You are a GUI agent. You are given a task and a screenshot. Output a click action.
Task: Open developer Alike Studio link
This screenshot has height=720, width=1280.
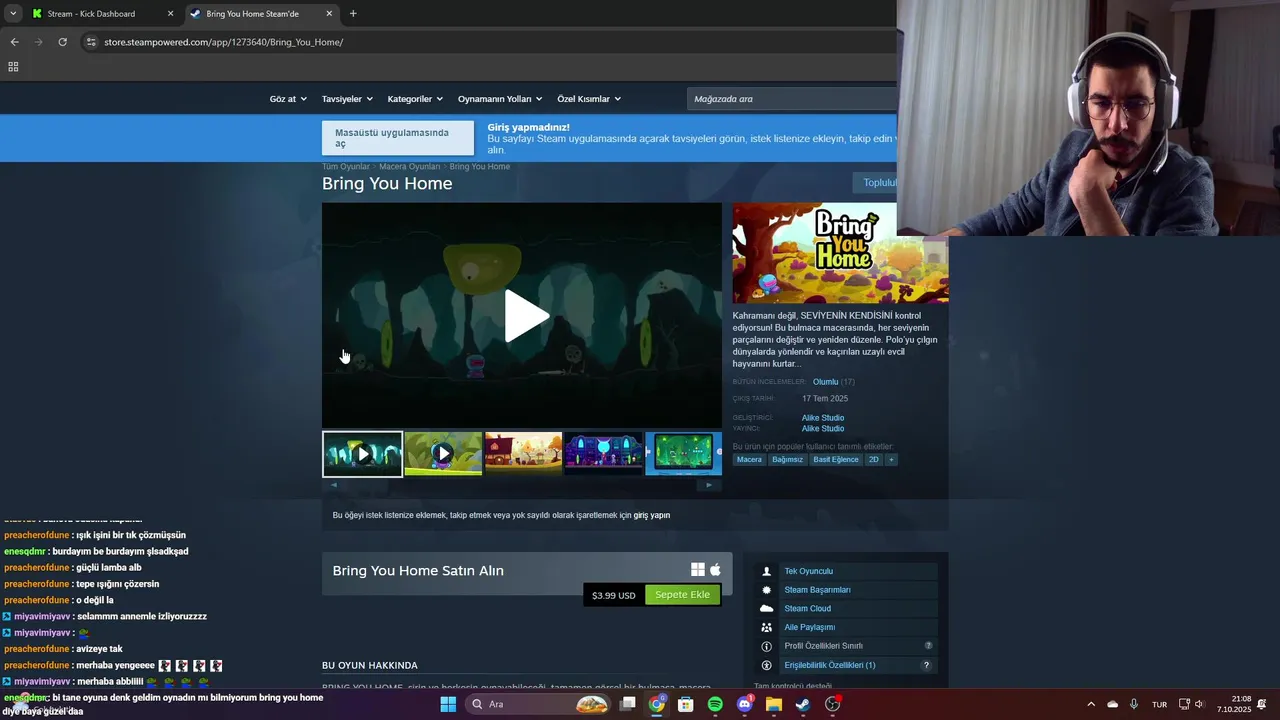(823, 418)
